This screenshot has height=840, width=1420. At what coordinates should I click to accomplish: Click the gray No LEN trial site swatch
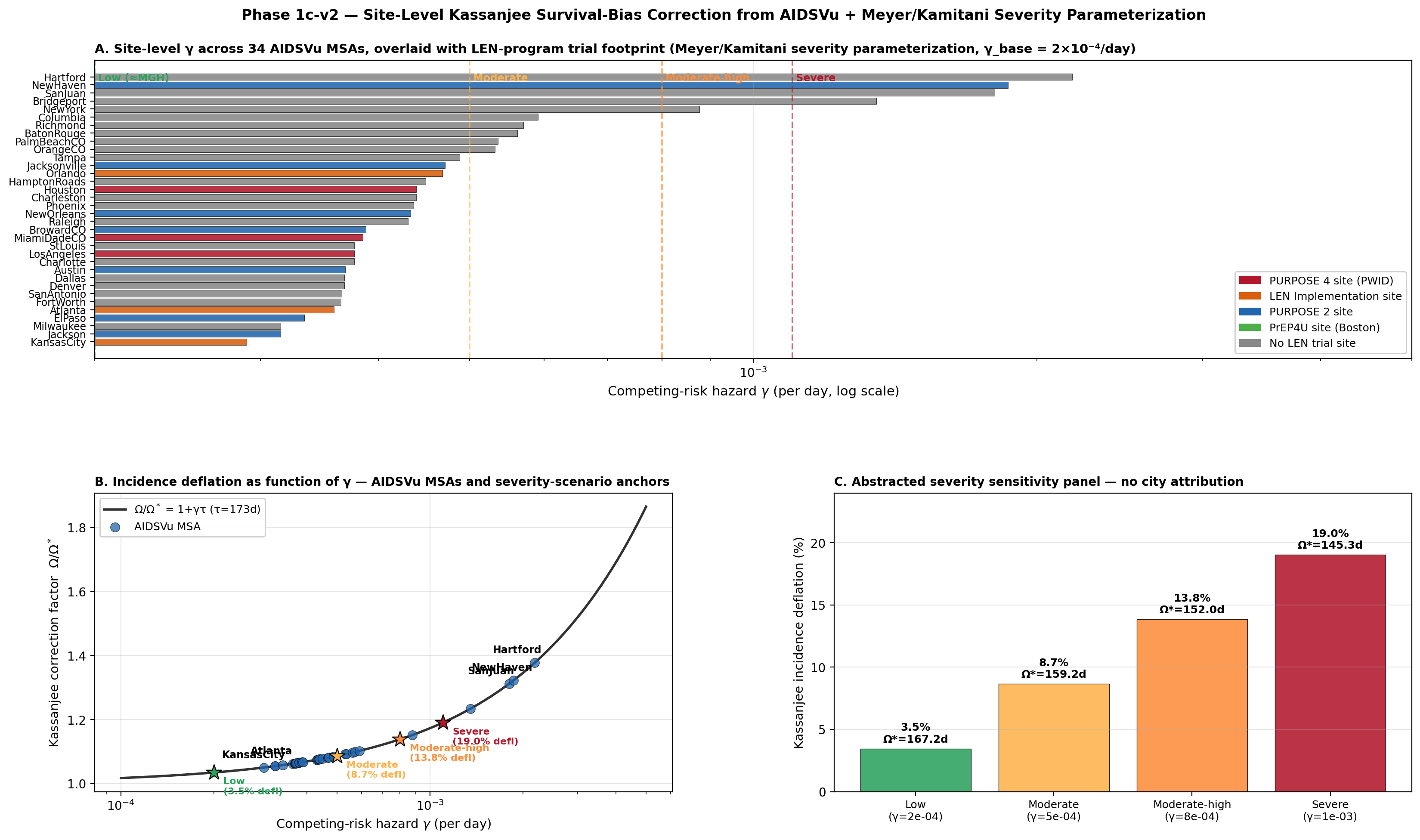1250,343
